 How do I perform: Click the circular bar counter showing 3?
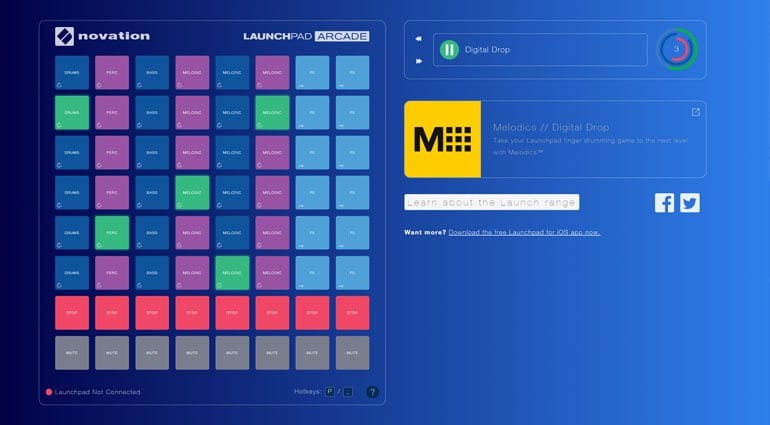click(677, 49)
